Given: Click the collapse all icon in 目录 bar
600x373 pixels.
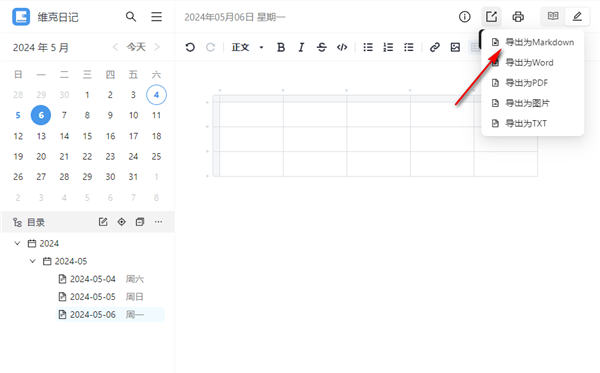Looking at the screenshot, I should pyautogui.click(x=140, y=222).
